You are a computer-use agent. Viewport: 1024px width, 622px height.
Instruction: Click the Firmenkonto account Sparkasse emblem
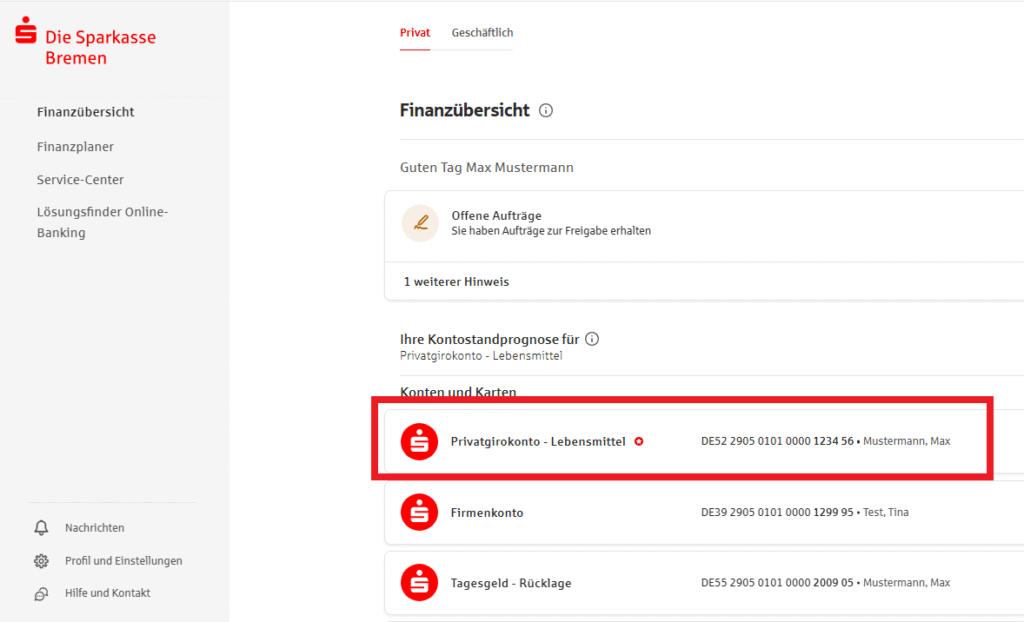click(419, 512)
